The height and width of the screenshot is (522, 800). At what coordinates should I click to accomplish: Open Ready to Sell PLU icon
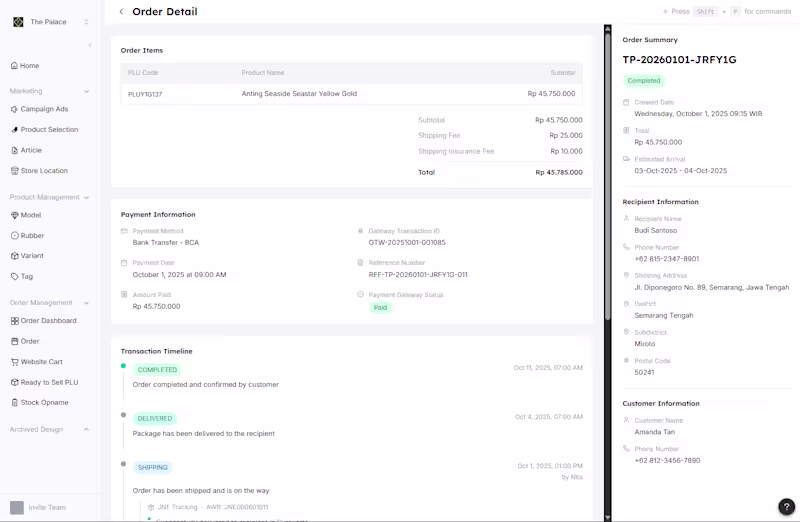pos(14,382)
